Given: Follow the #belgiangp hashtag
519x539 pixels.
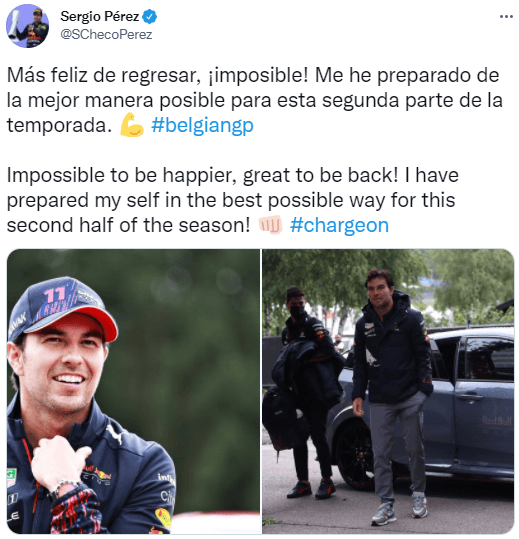Looking at the screenshot, I should pos(202,126).
